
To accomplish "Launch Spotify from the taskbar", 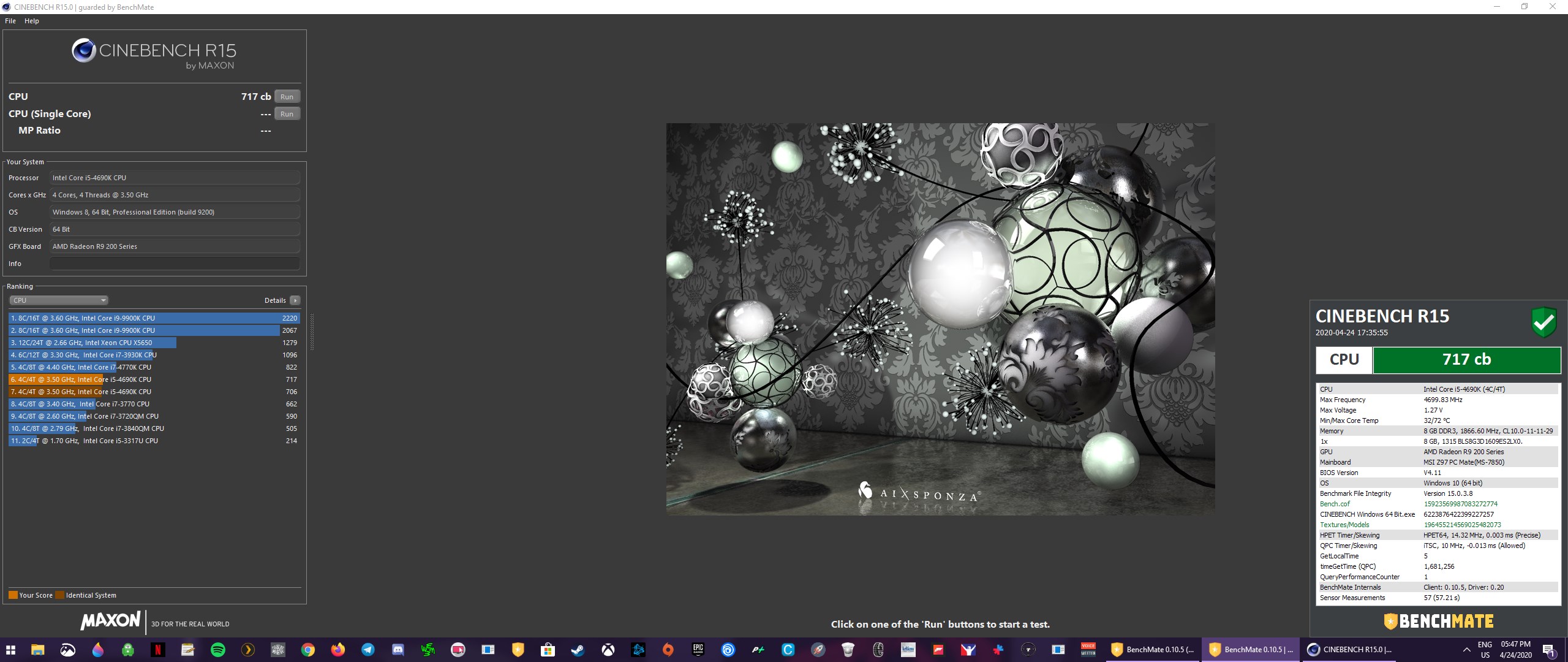I will [x=218, y=650].
